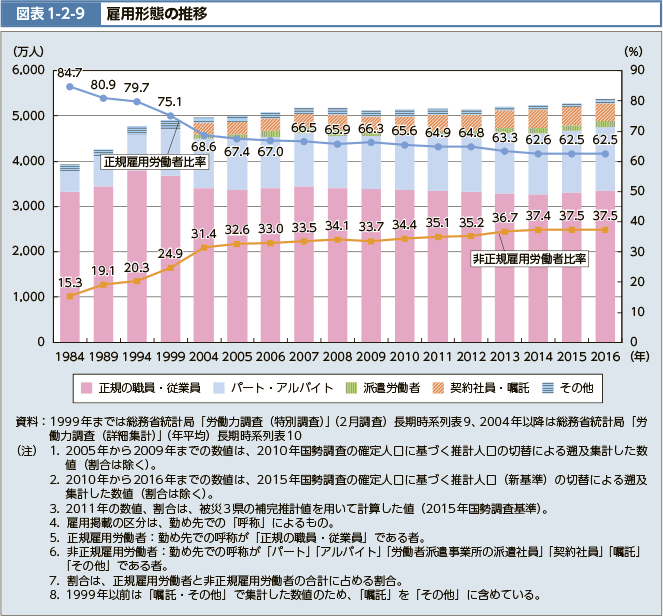
Task: Click the 1984 year on the x-axis
Action: click(x=69, y=355)
